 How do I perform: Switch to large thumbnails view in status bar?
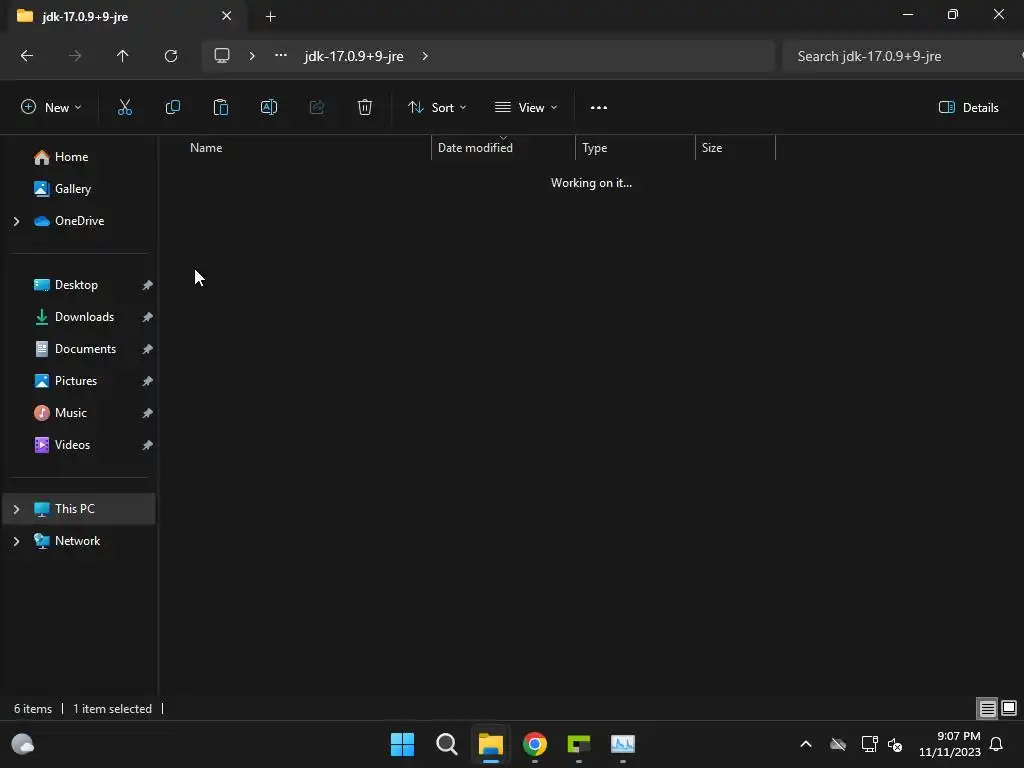coord(1009,709)
